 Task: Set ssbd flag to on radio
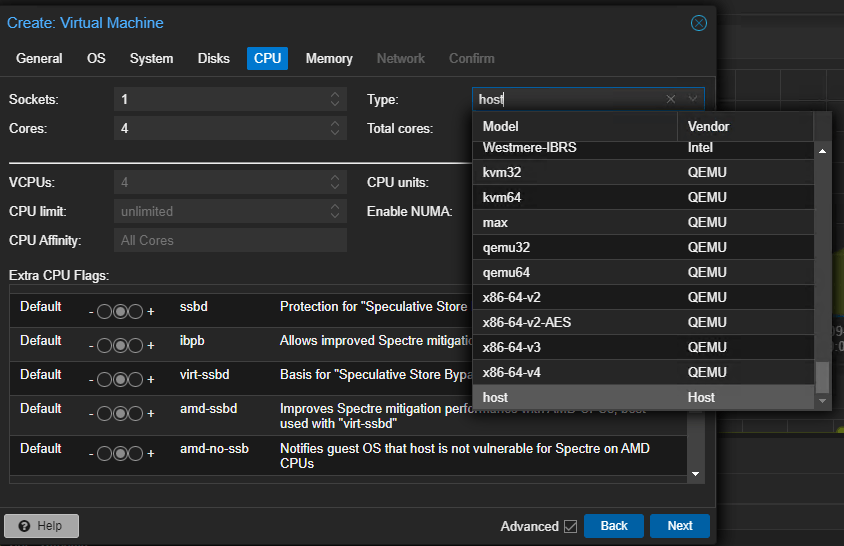[x=136, y=311]
